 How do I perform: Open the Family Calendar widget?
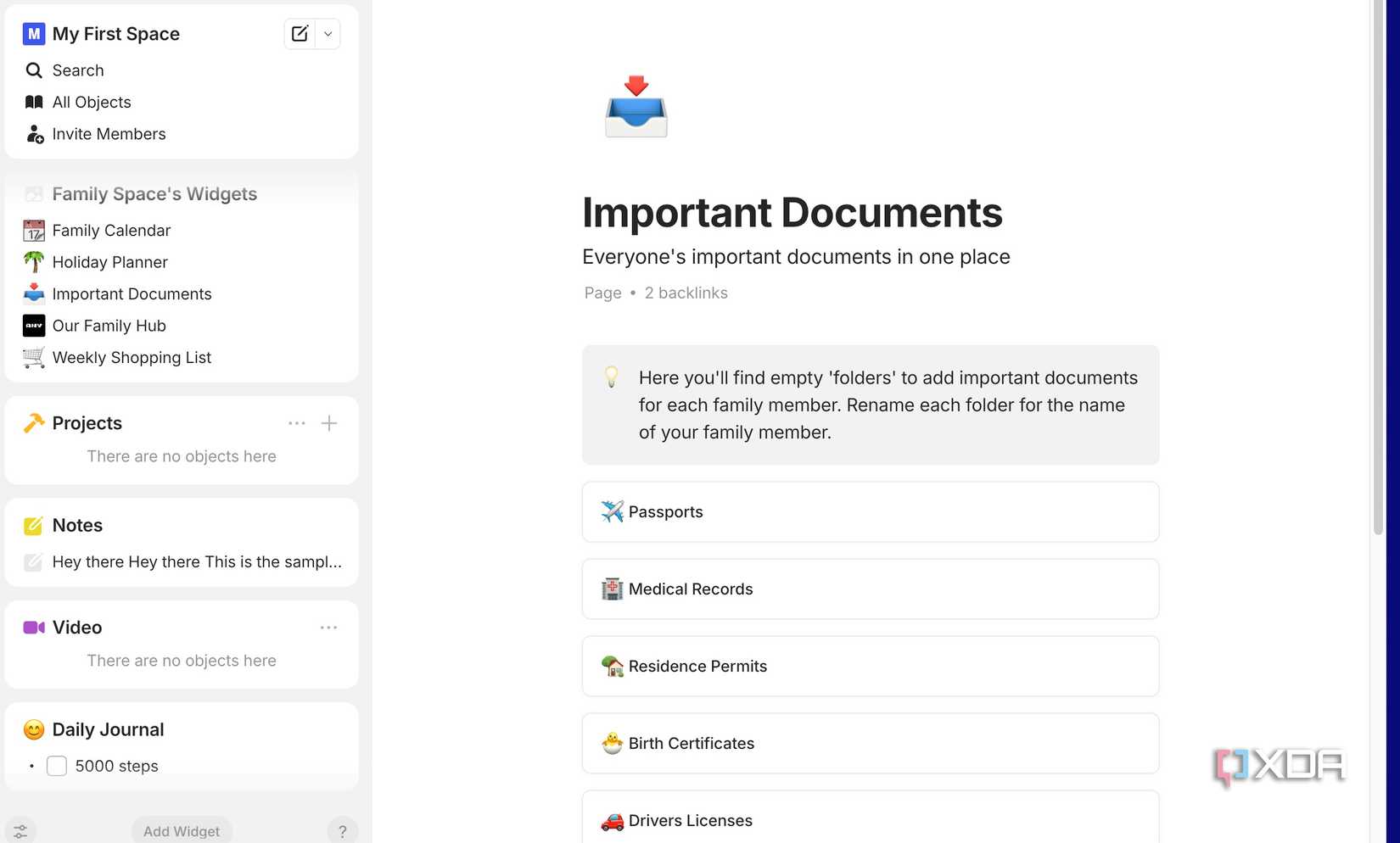click(x=110, y=230)
